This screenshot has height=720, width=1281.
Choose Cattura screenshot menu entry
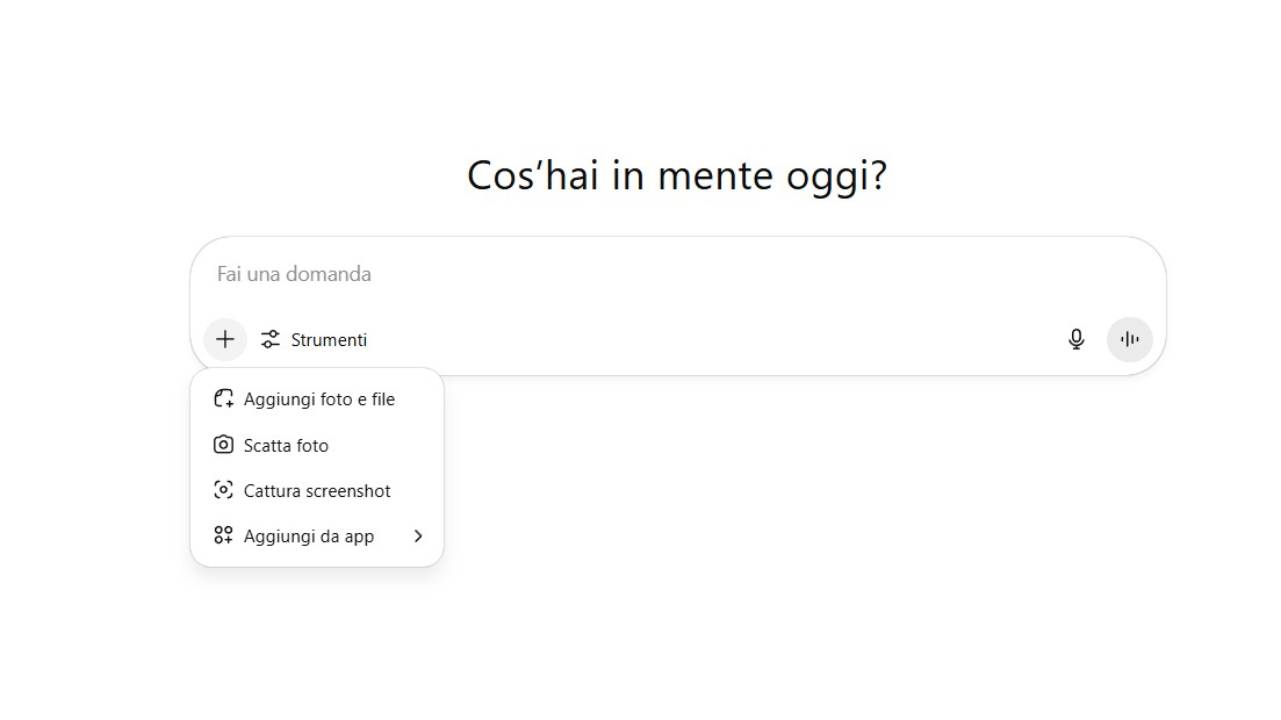[x=316, y=490]
